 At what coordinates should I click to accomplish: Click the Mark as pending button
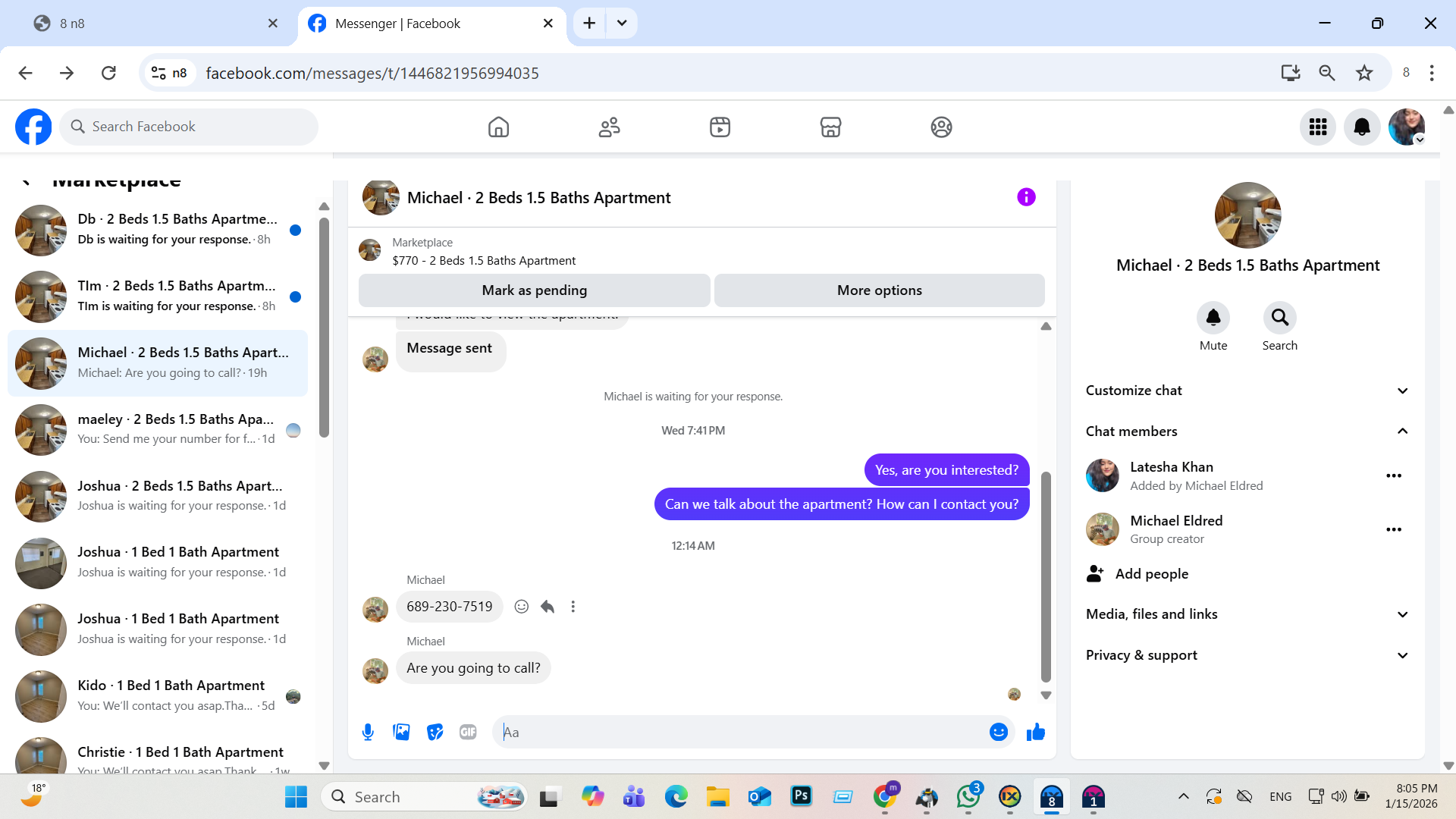click(534, 290)
